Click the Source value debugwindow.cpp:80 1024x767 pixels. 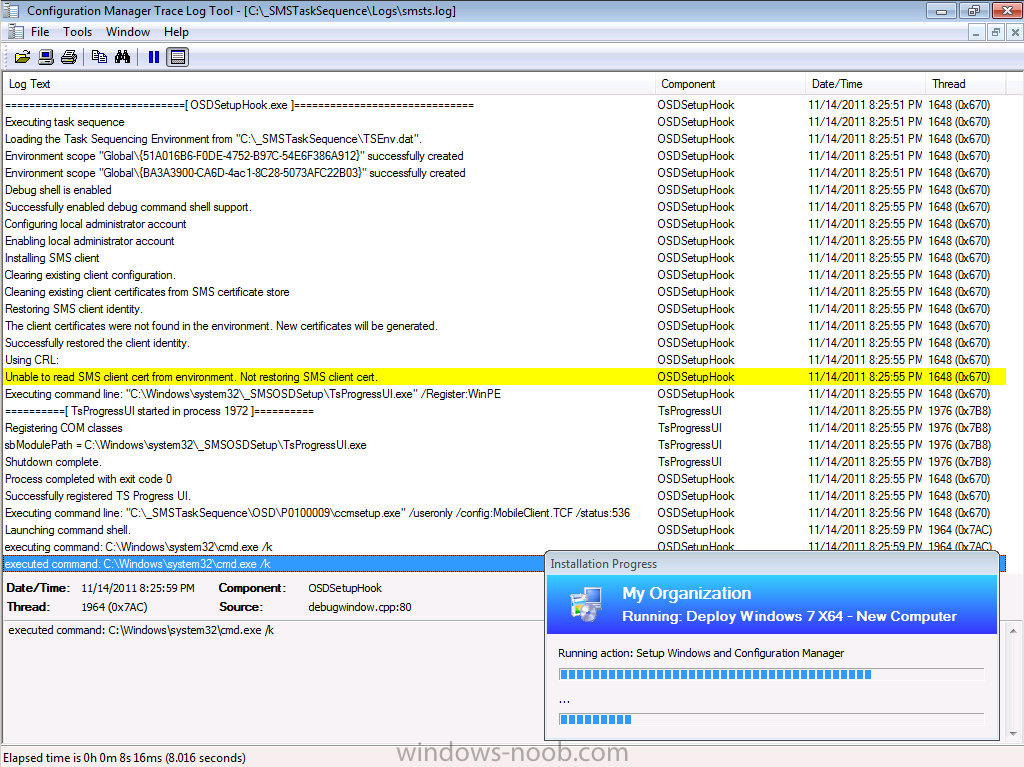(360, 607)
